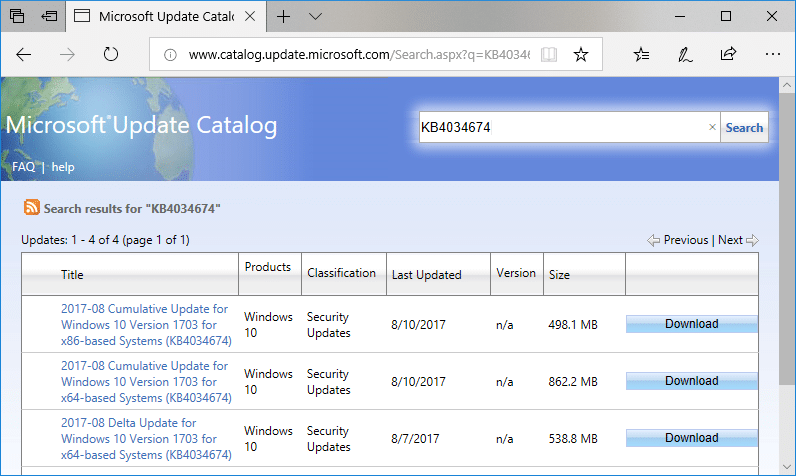Open the FAQ link in the header
Screen dimensions: 796x476
23,167
